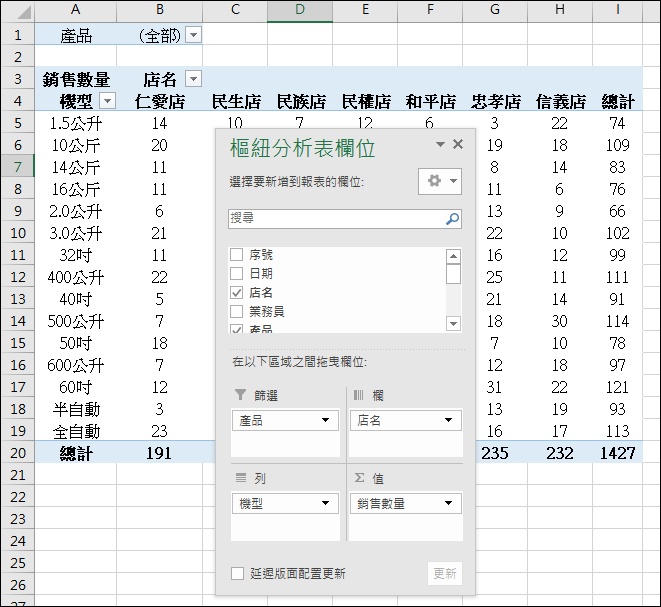
Task: Click the field list scroll down arrow
Action: point(453,324)
